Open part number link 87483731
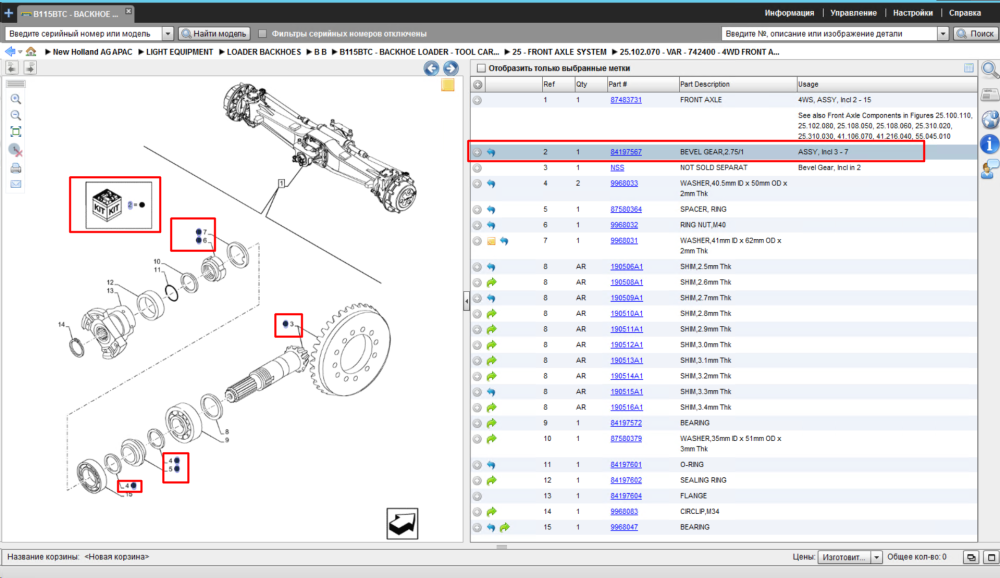The width and height of the screenshot is (1000, 578). click(x=626, y=100)
